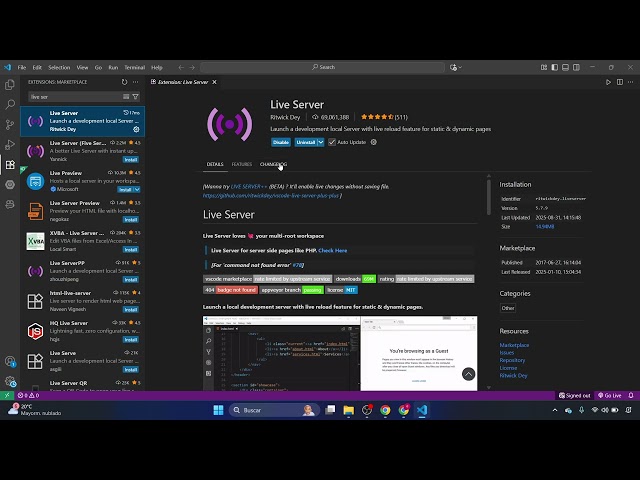This screenshot has height=480, width=640.
Task: Select the Details tab
Action: click(x=215, y=164)
